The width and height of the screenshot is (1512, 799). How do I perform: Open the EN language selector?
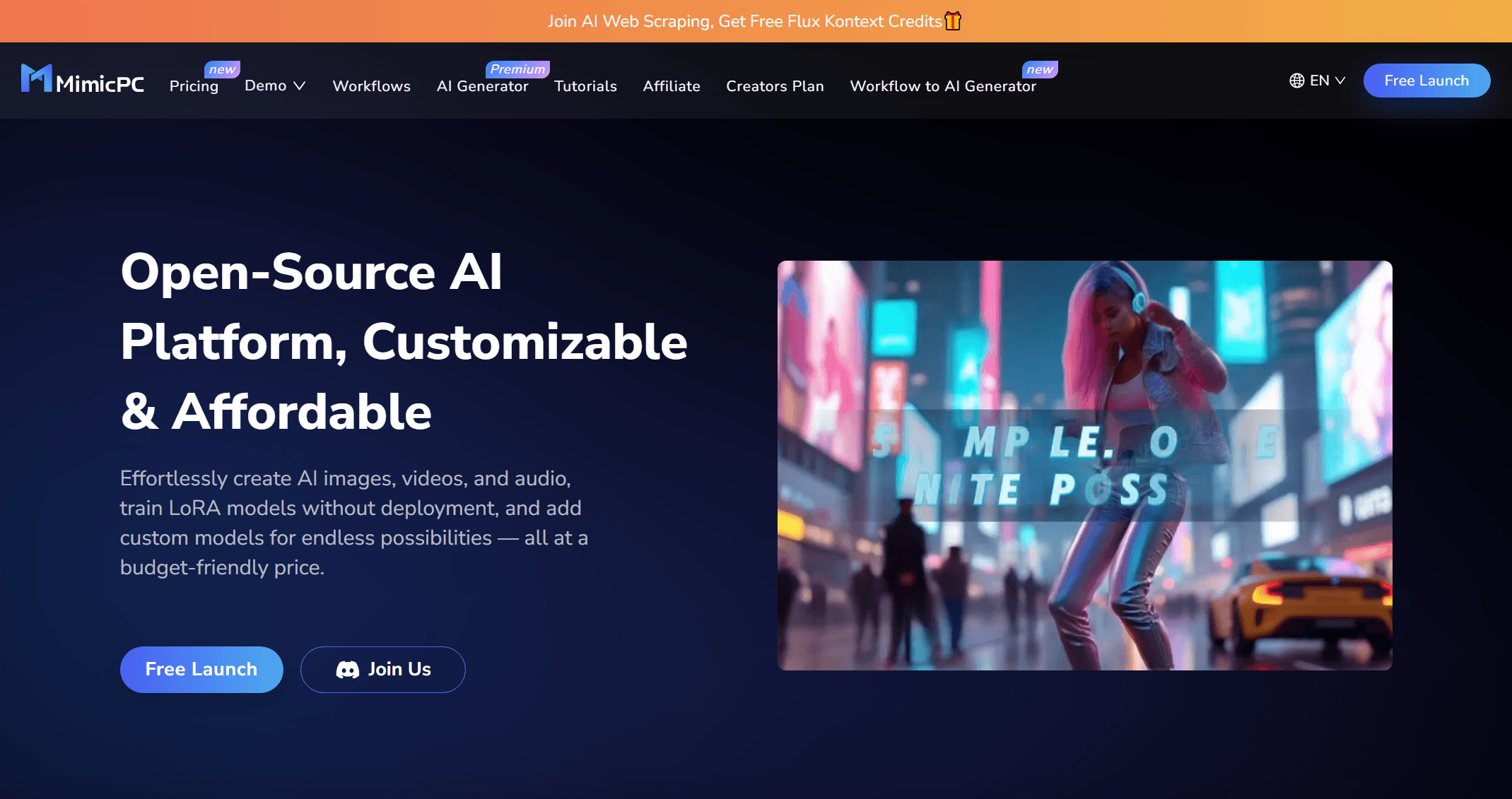[x=1318, y=81]
